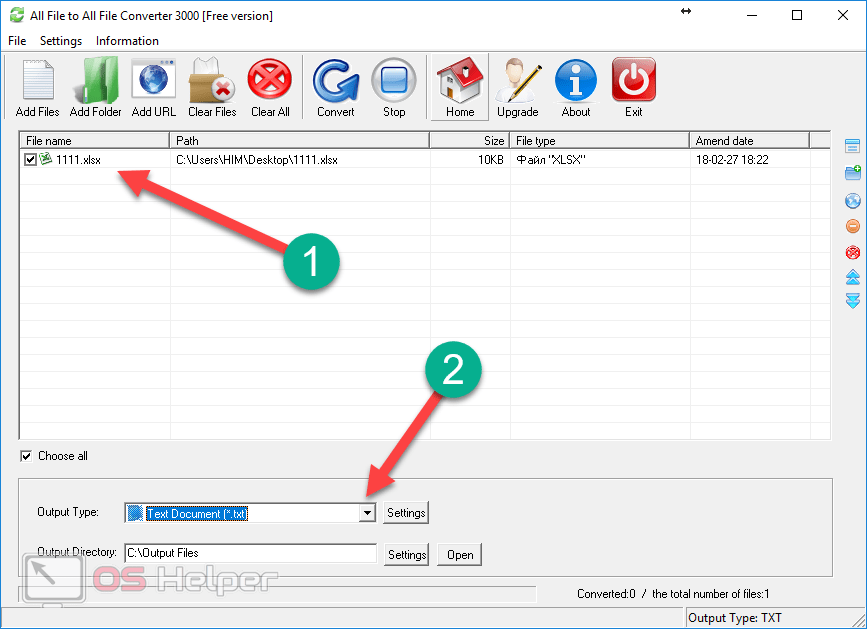867x629 pixels.
Task: Click the Add Files toolbar icon
Action: [x=38, y=81]
